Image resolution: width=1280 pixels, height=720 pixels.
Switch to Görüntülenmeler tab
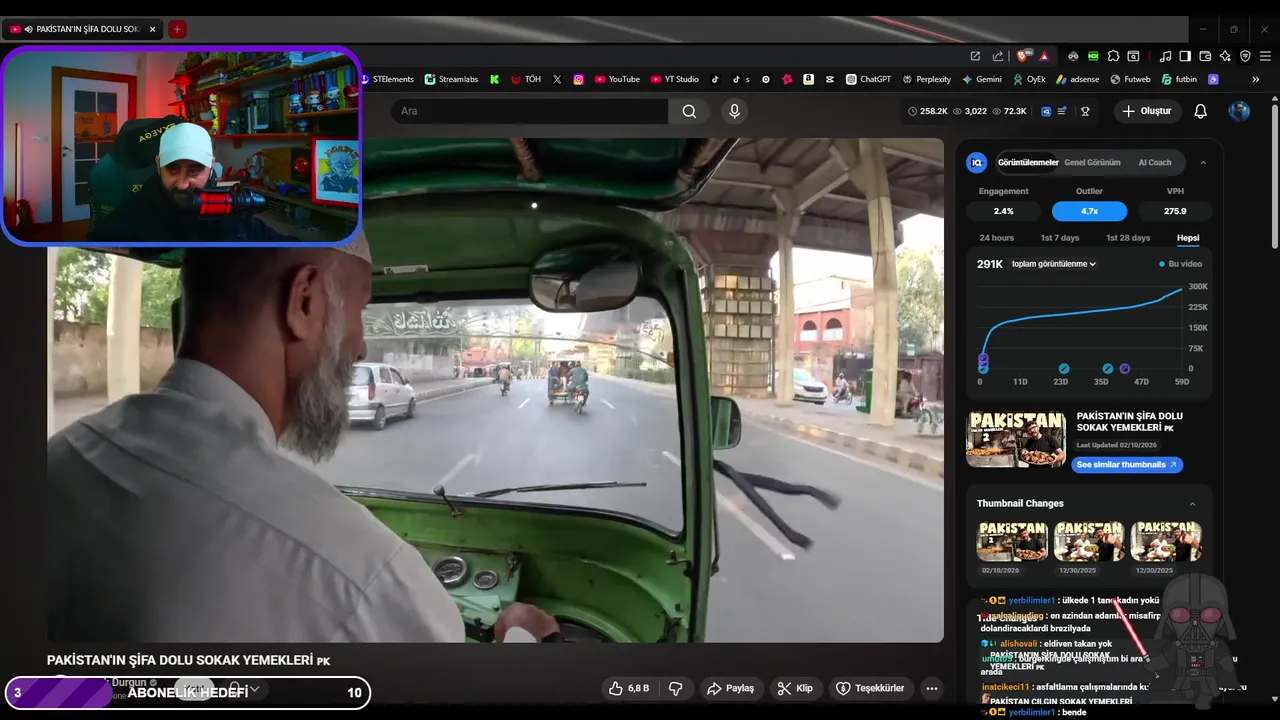[1028, 162]
